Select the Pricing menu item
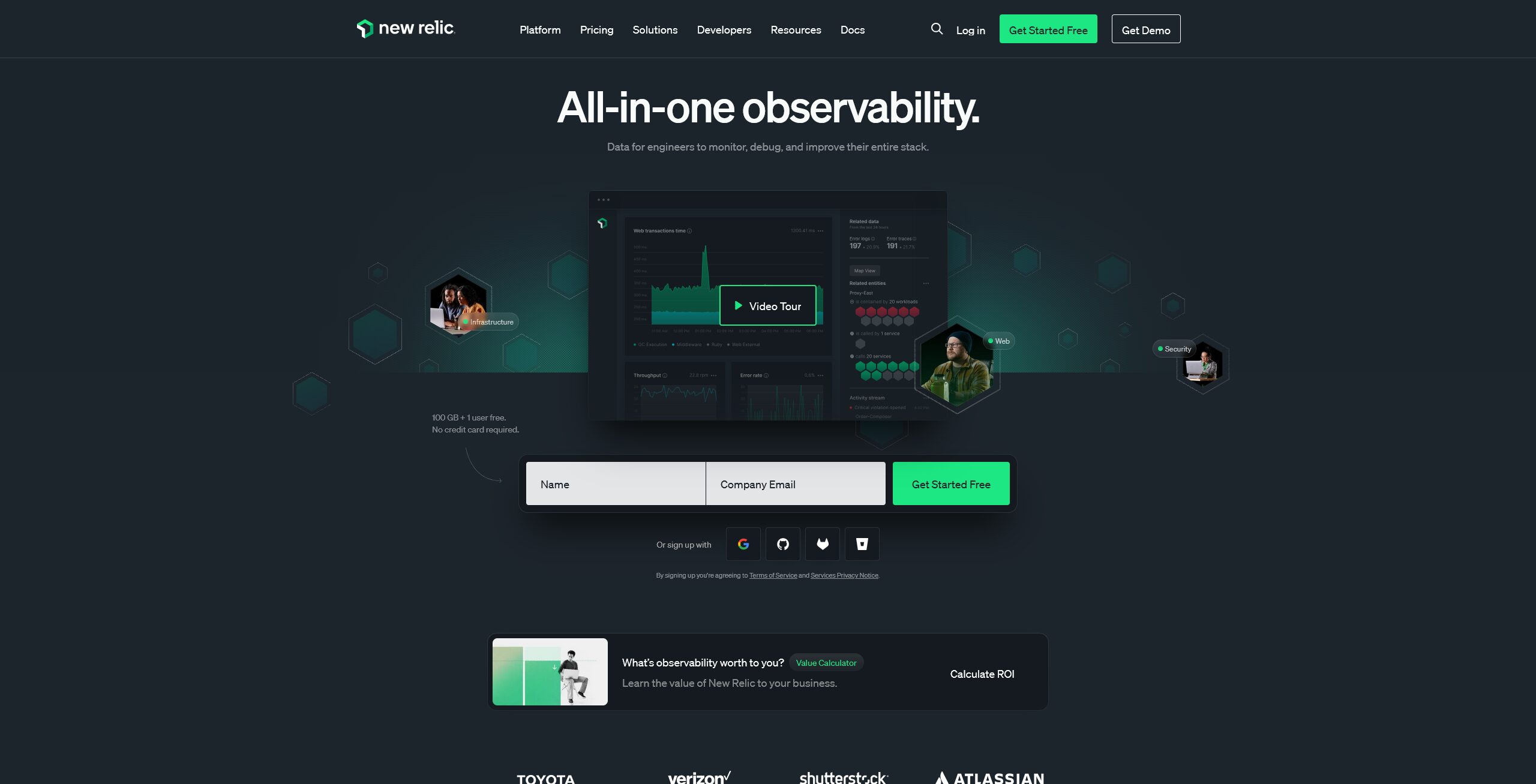1536x784 pixels. (x=597, y=28)
